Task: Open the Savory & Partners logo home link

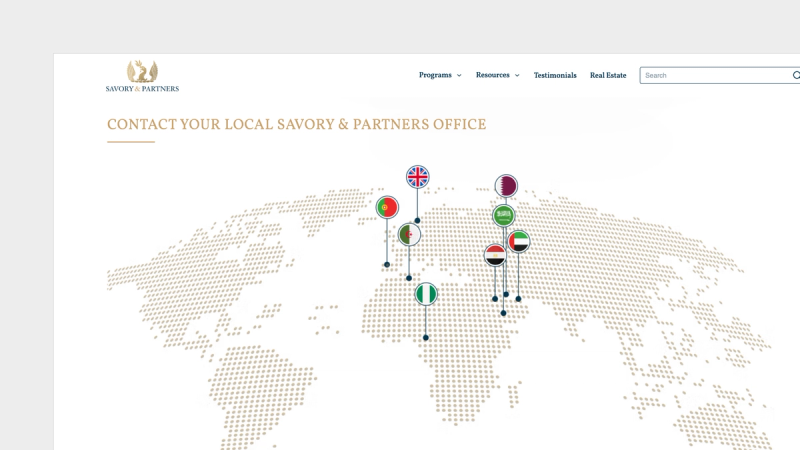Action: pos(142,76)
